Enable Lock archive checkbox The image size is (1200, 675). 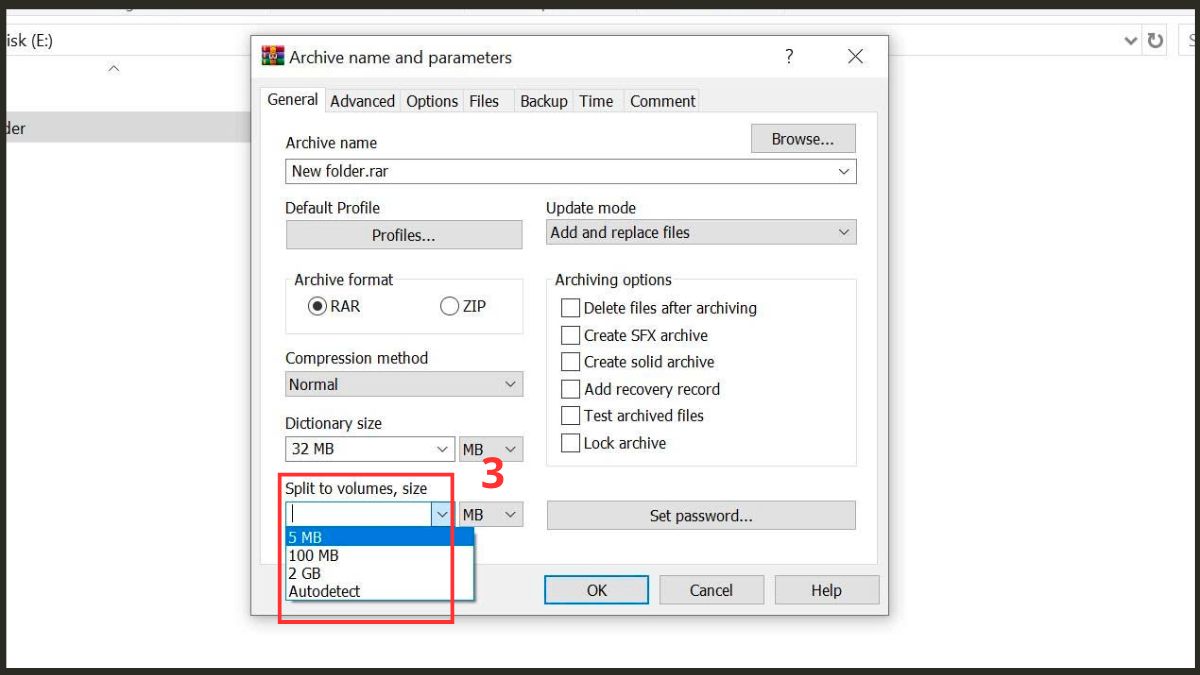click(x=570, y=443)
